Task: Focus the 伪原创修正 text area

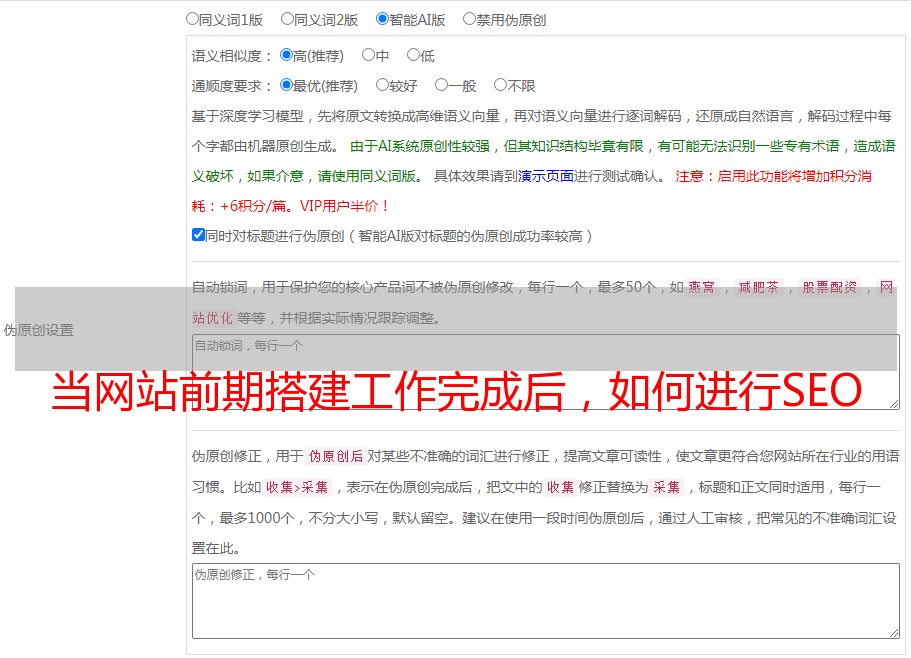Action: (x=545, y=600)
